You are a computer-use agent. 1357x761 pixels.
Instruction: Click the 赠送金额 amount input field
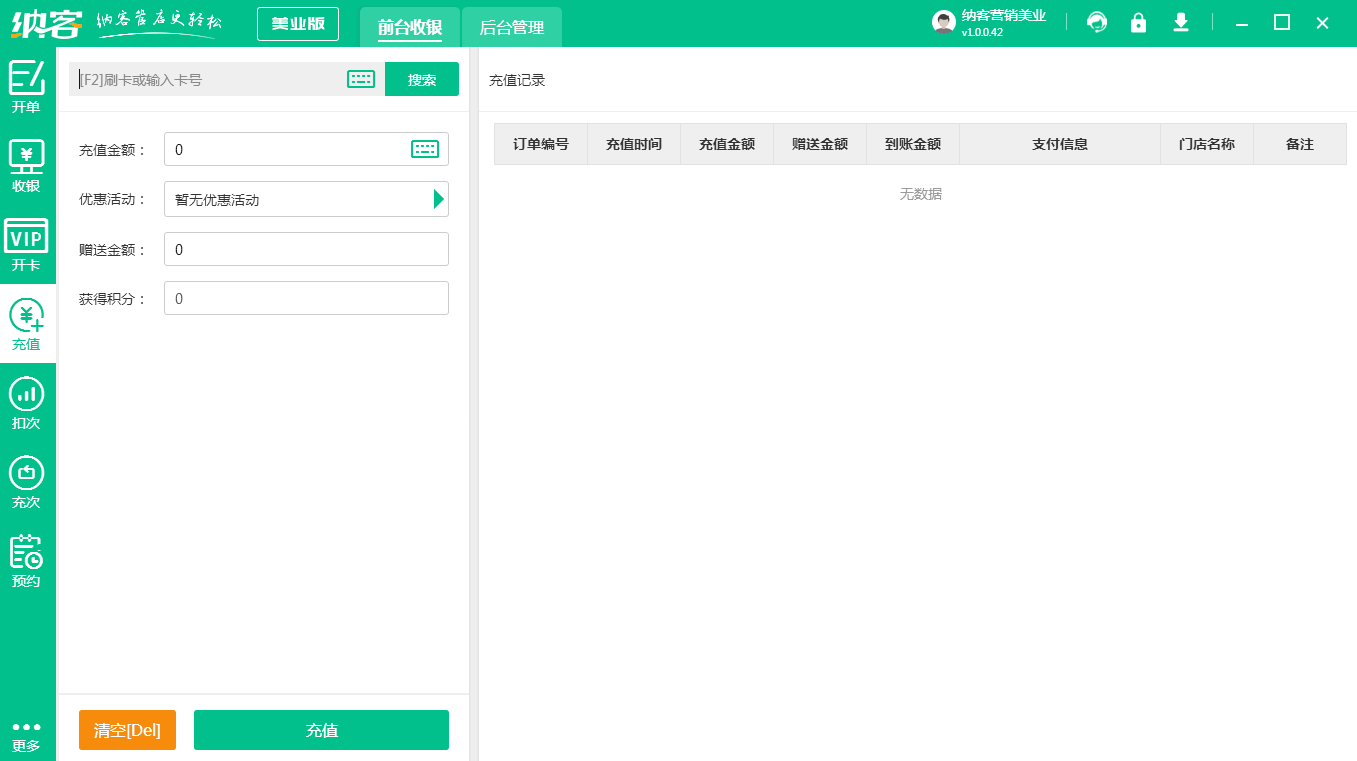point(306,248)
